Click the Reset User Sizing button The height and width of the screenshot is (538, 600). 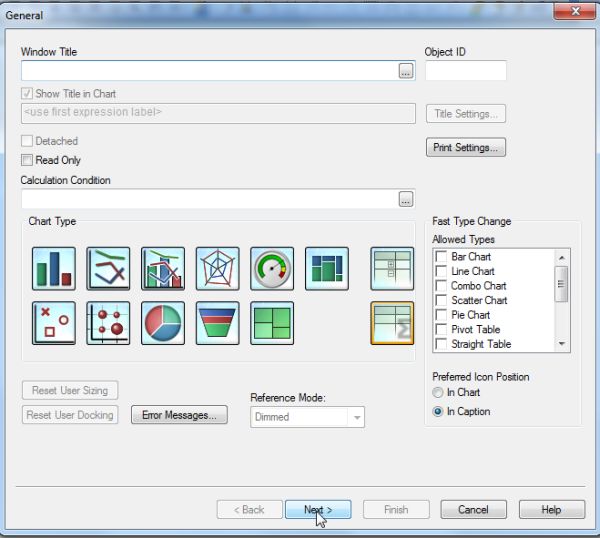pos(70,390)
